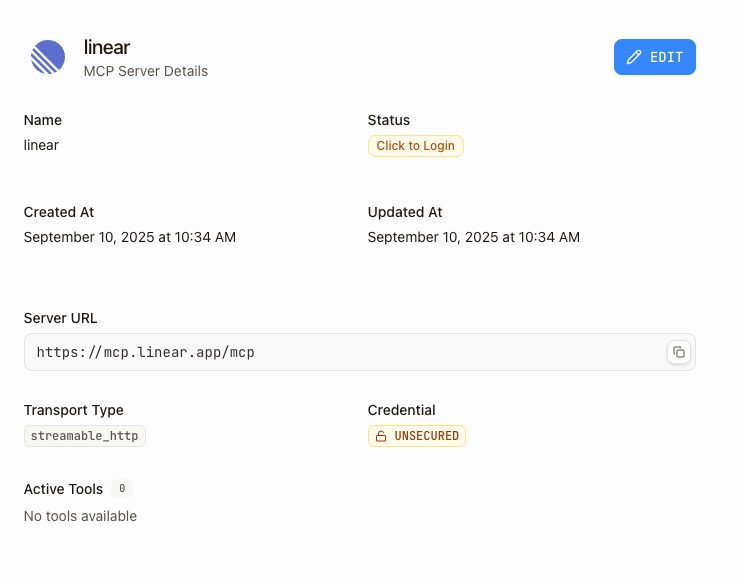The image size is (743, 577).
Task: Select the Server URL text field
Action: (x=340, y=352)
